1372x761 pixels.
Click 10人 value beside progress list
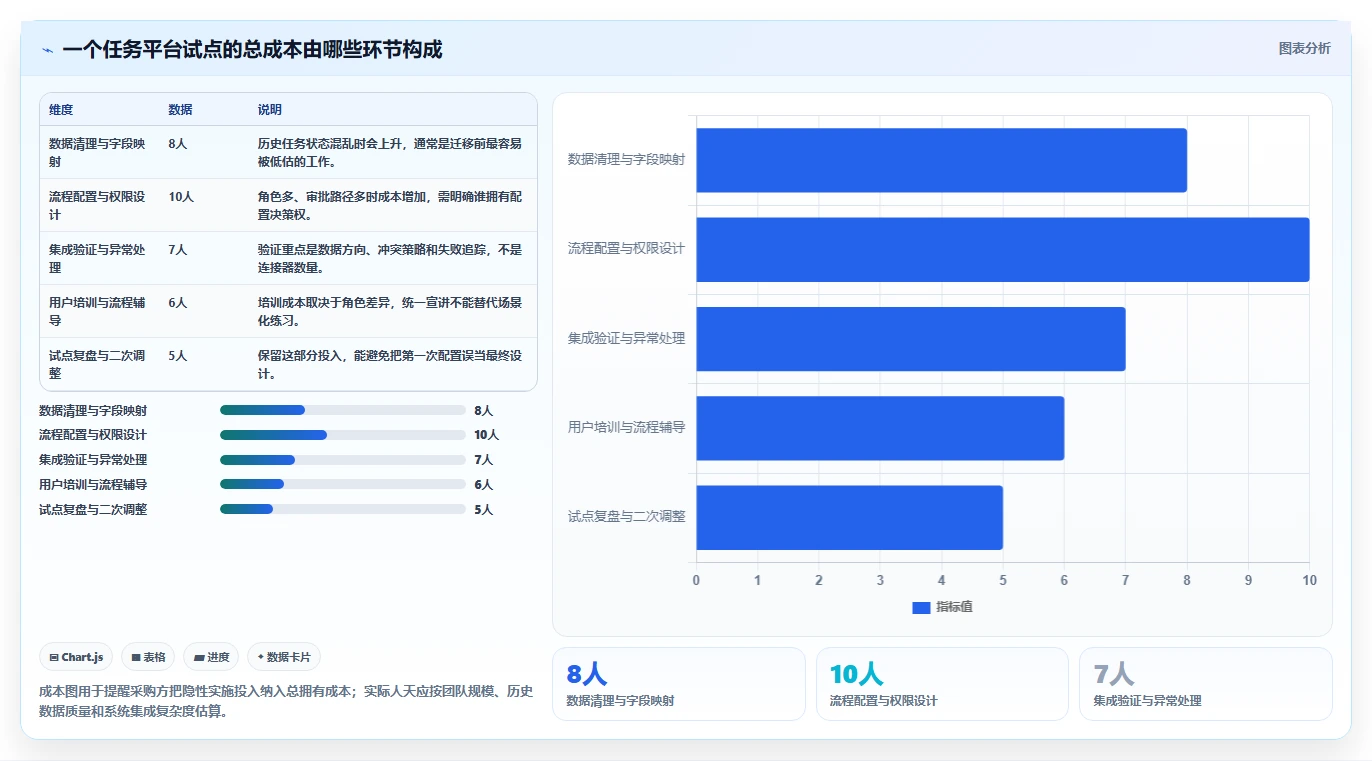(x=487, y=435)
